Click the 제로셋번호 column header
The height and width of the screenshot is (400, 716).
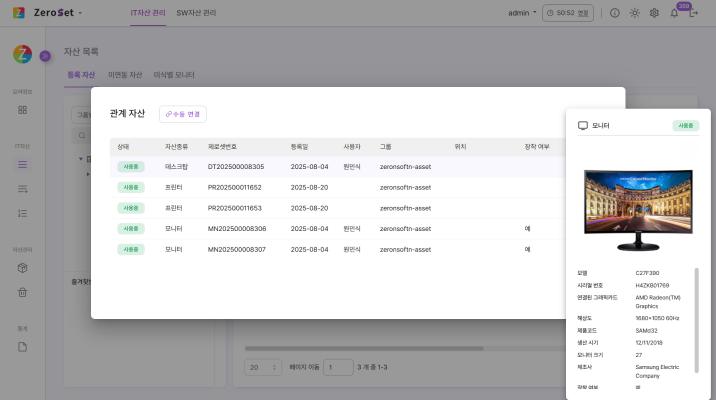[x=222, y=147]
